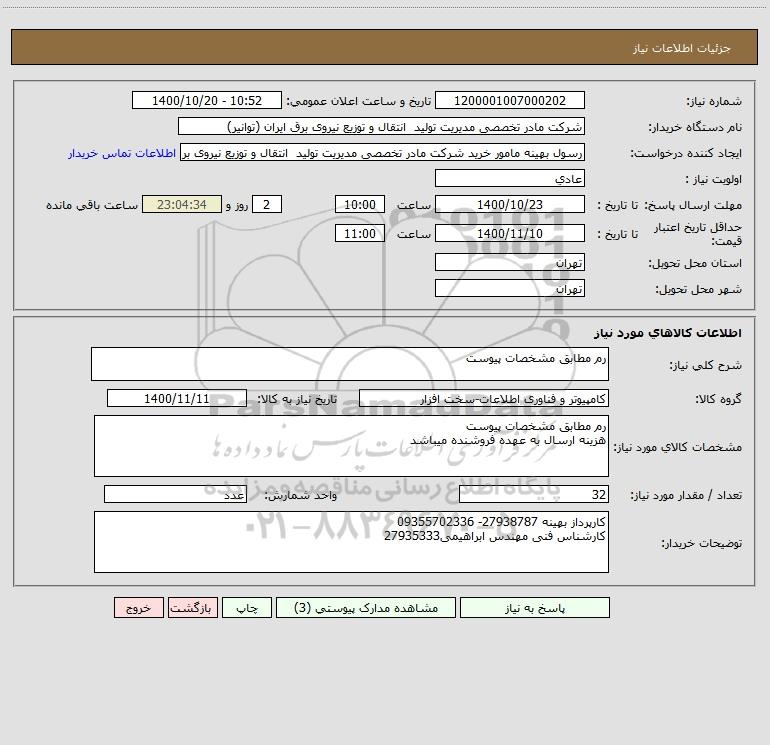Click the priority field showing عادی
This screenshot has width=770, height=745.
point(510,178)
